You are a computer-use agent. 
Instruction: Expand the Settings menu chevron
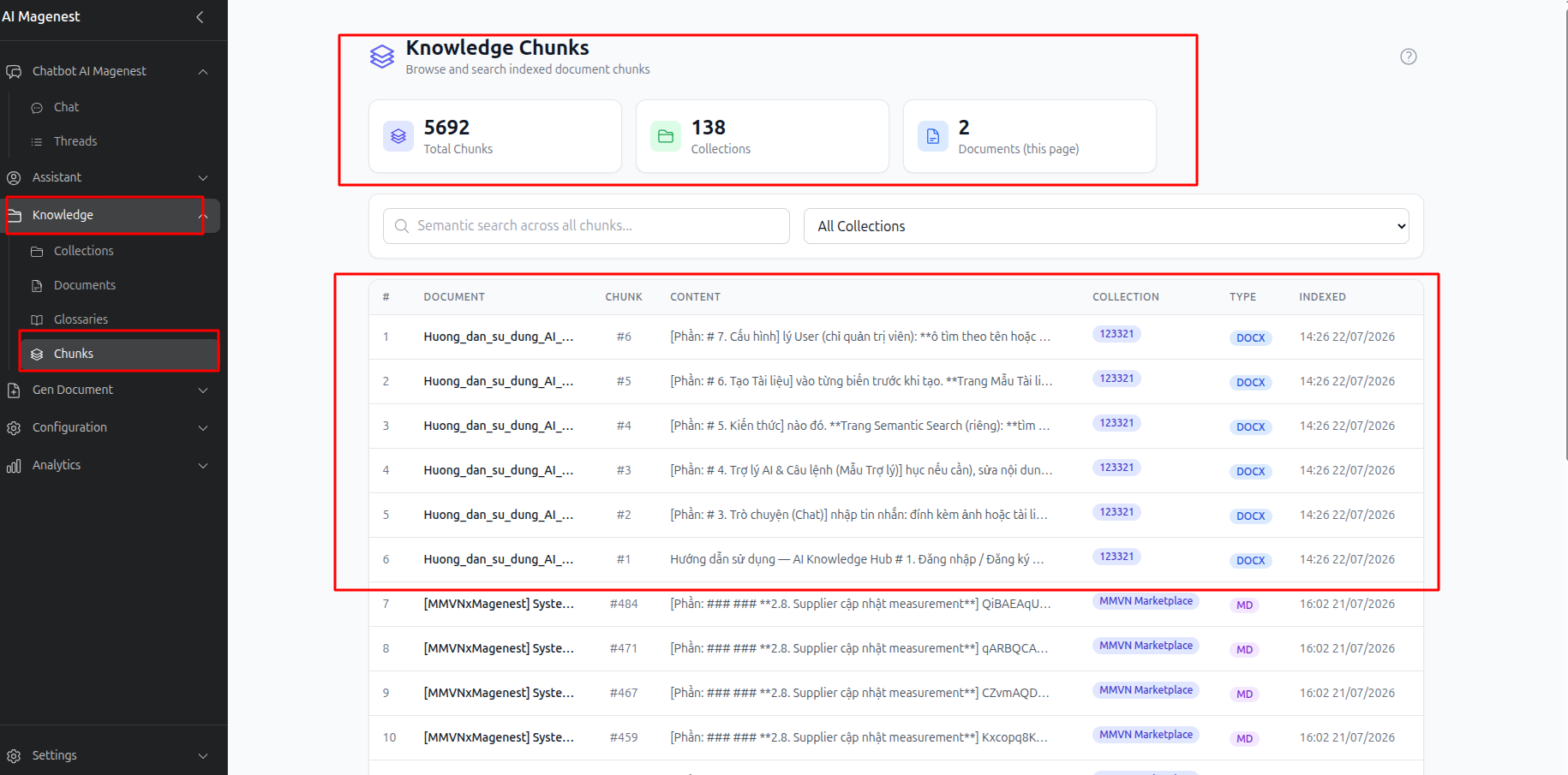[203, 756]
